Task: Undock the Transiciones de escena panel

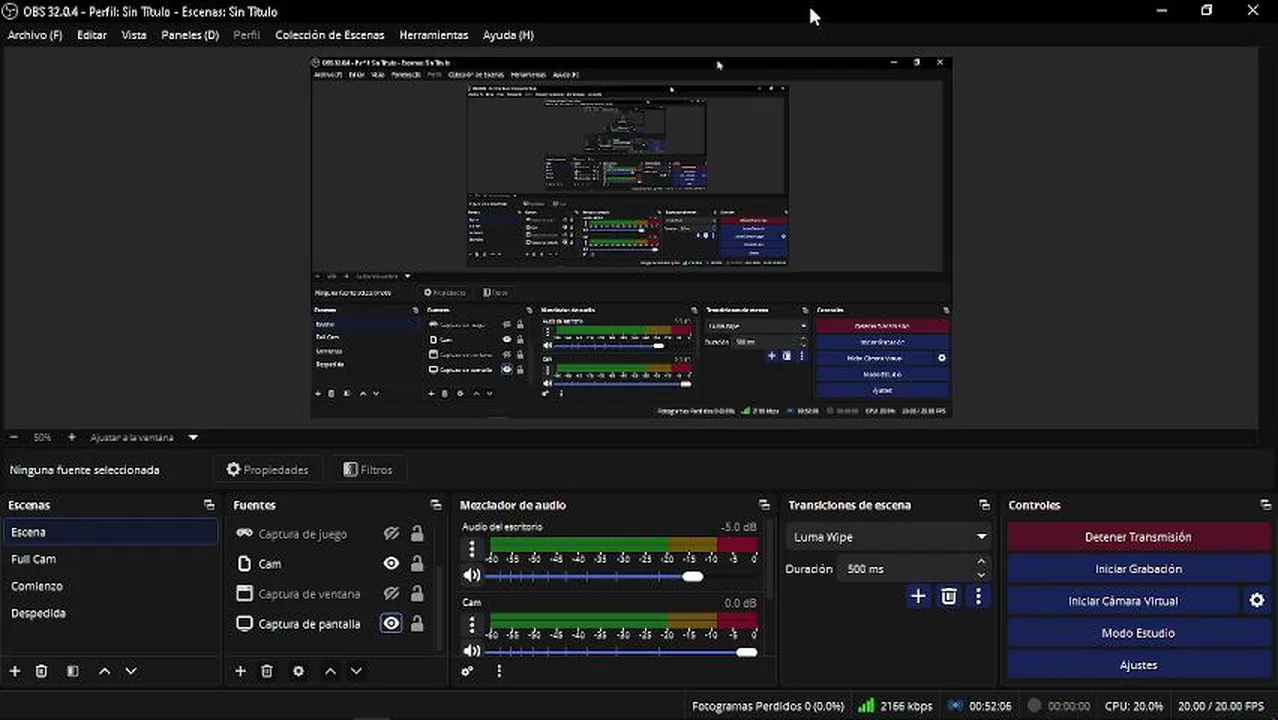Action: [984, 505]
